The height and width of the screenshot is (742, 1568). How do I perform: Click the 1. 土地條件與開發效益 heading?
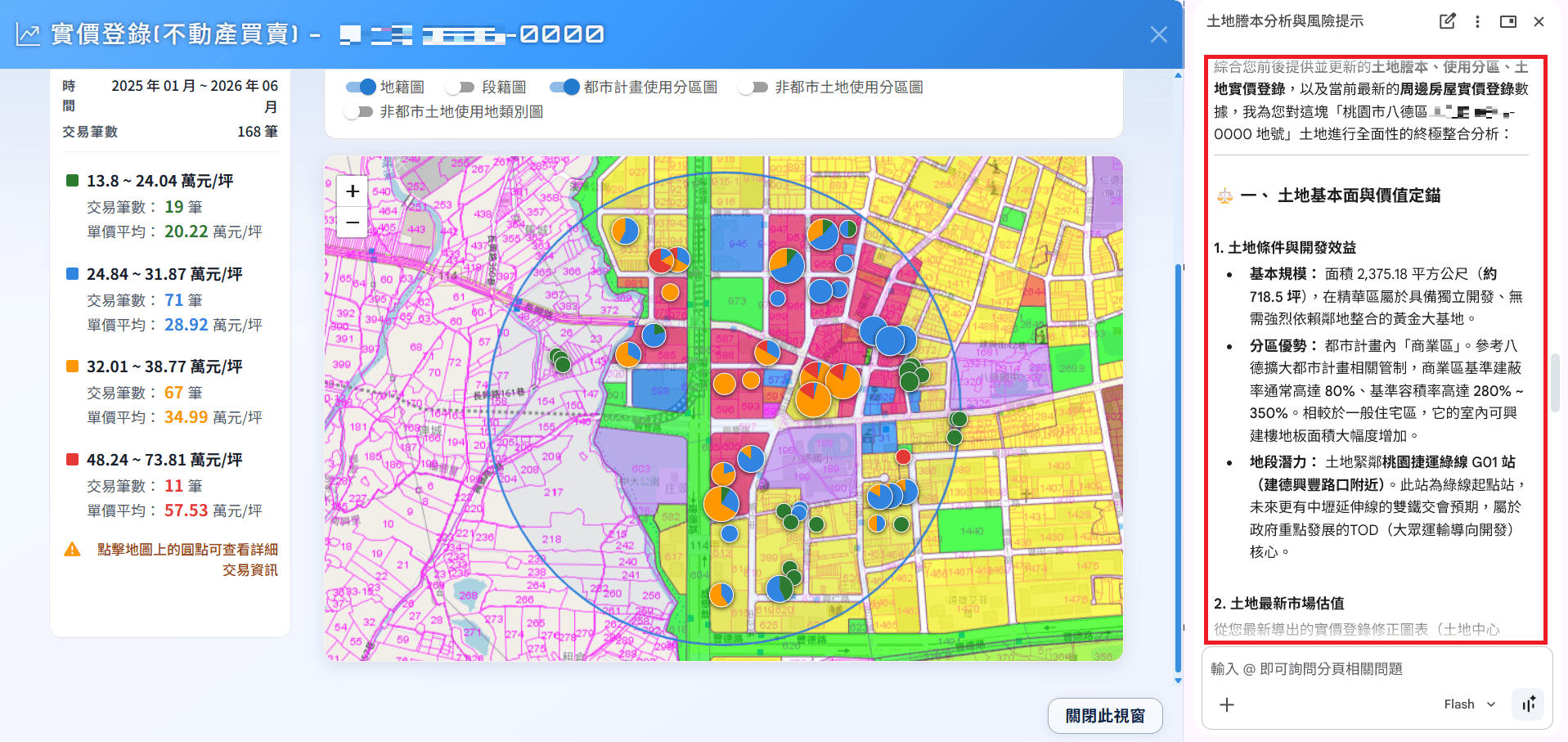[x=1284, y=247]
